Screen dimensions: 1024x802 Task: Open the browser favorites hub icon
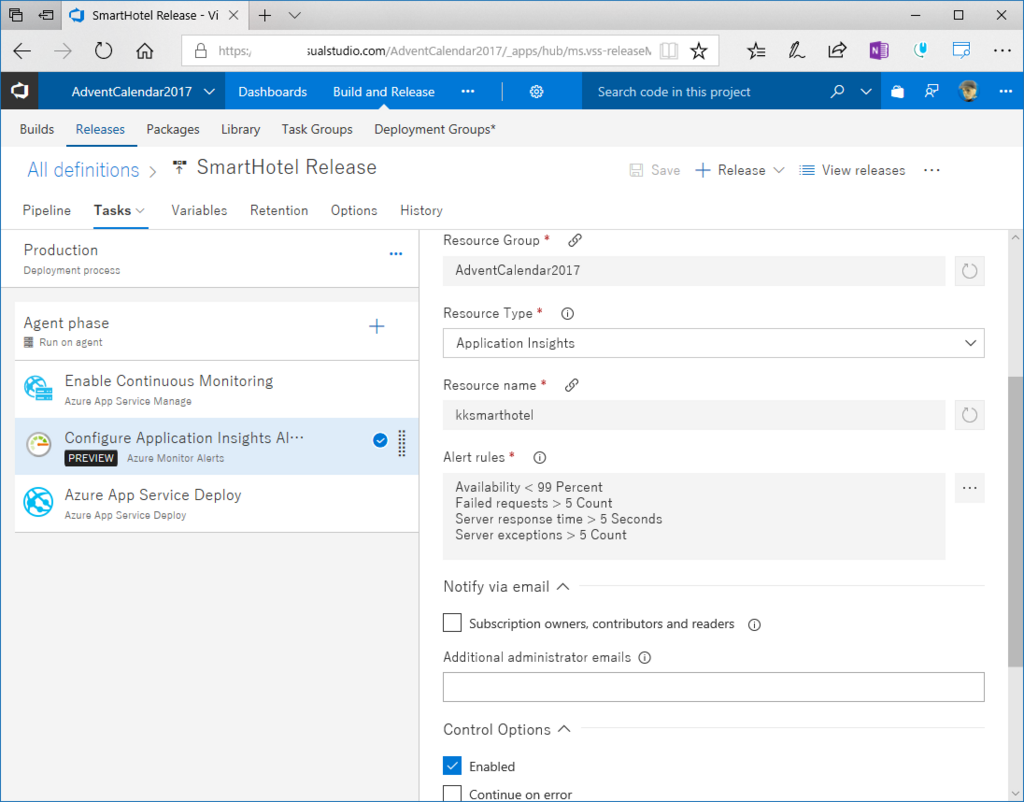point(756,51)
